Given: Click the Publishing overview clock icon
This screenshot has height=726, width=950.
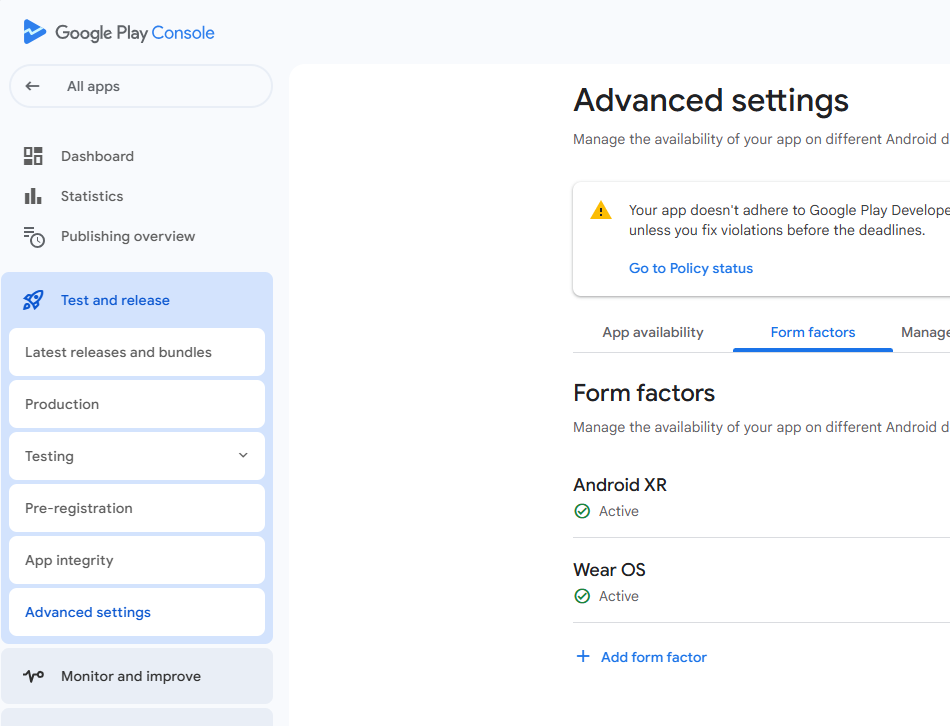Looking at the screenshot, I should pos(34,236).
